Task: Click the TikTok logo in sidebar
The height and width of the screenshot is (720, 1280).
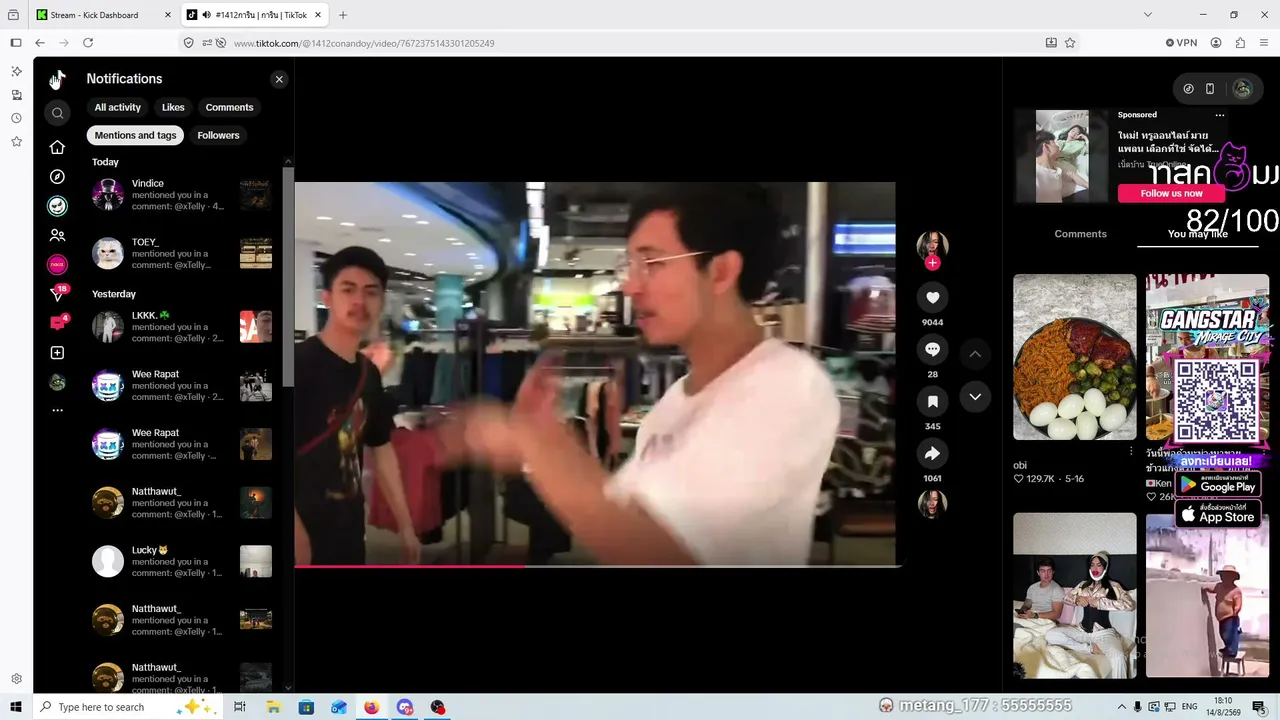Action: (57, 79)
